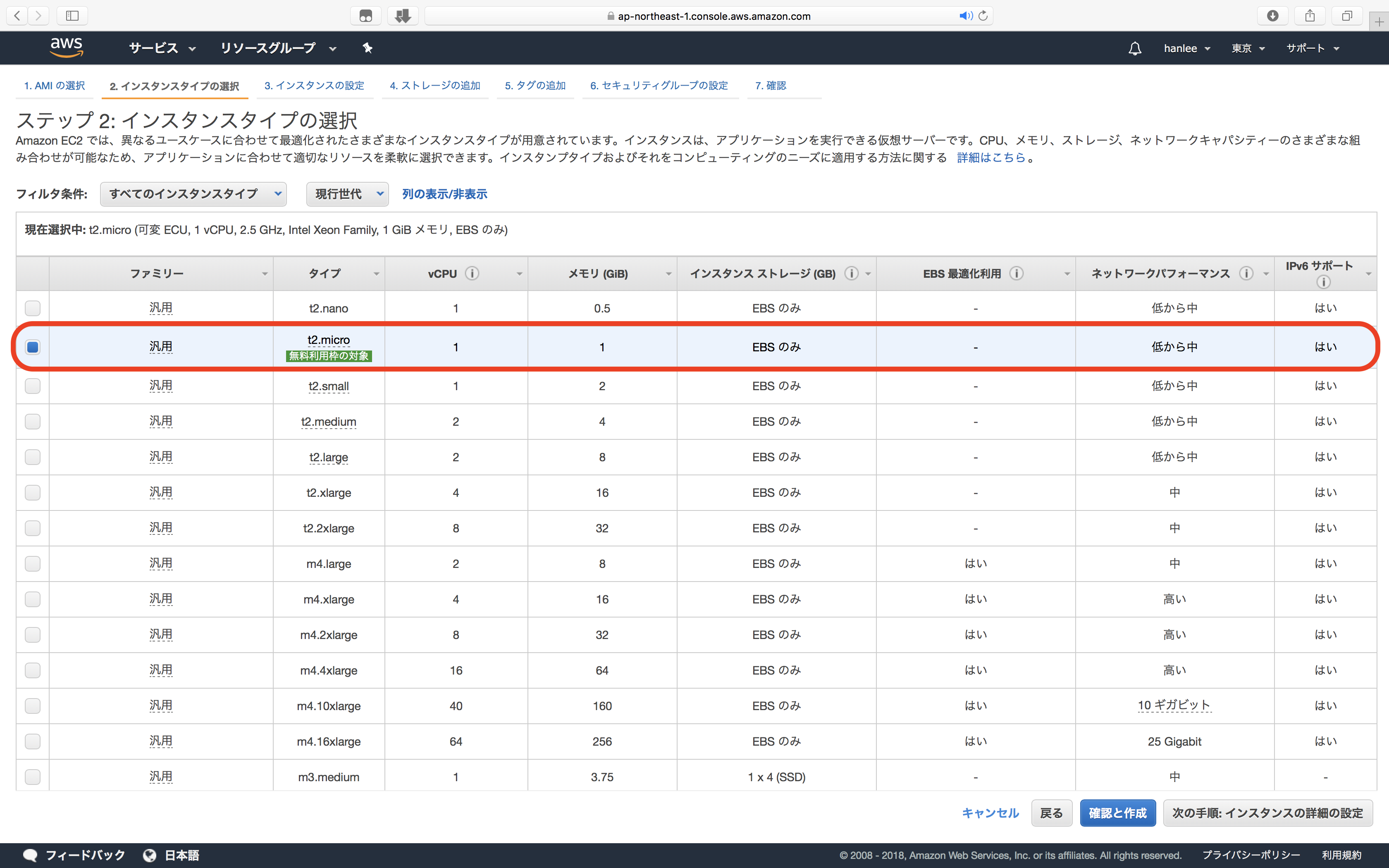Click the IPv6 support info icon
This screenshot has width=1389, height=868.
[x=1323, y=282]
